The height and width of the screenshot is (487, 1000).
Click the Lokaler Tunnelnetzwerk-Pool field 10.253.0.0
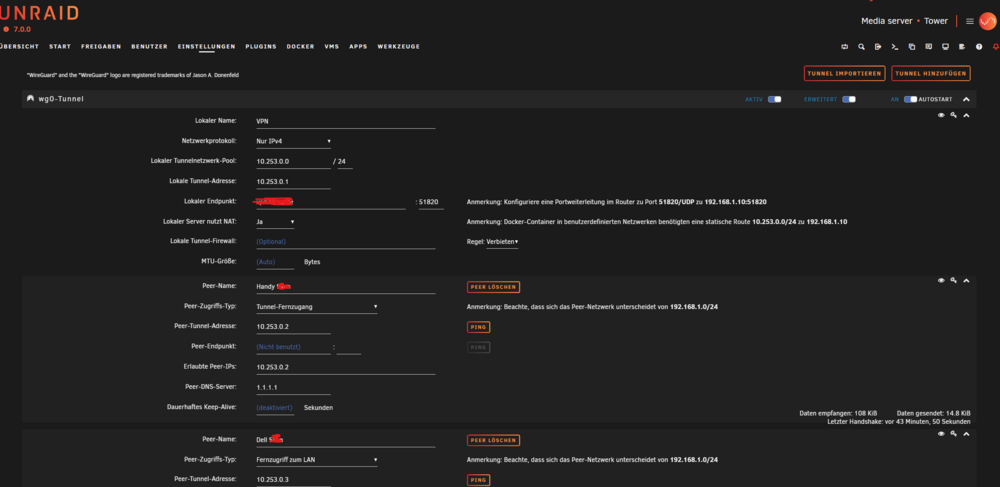coord(293,161)
